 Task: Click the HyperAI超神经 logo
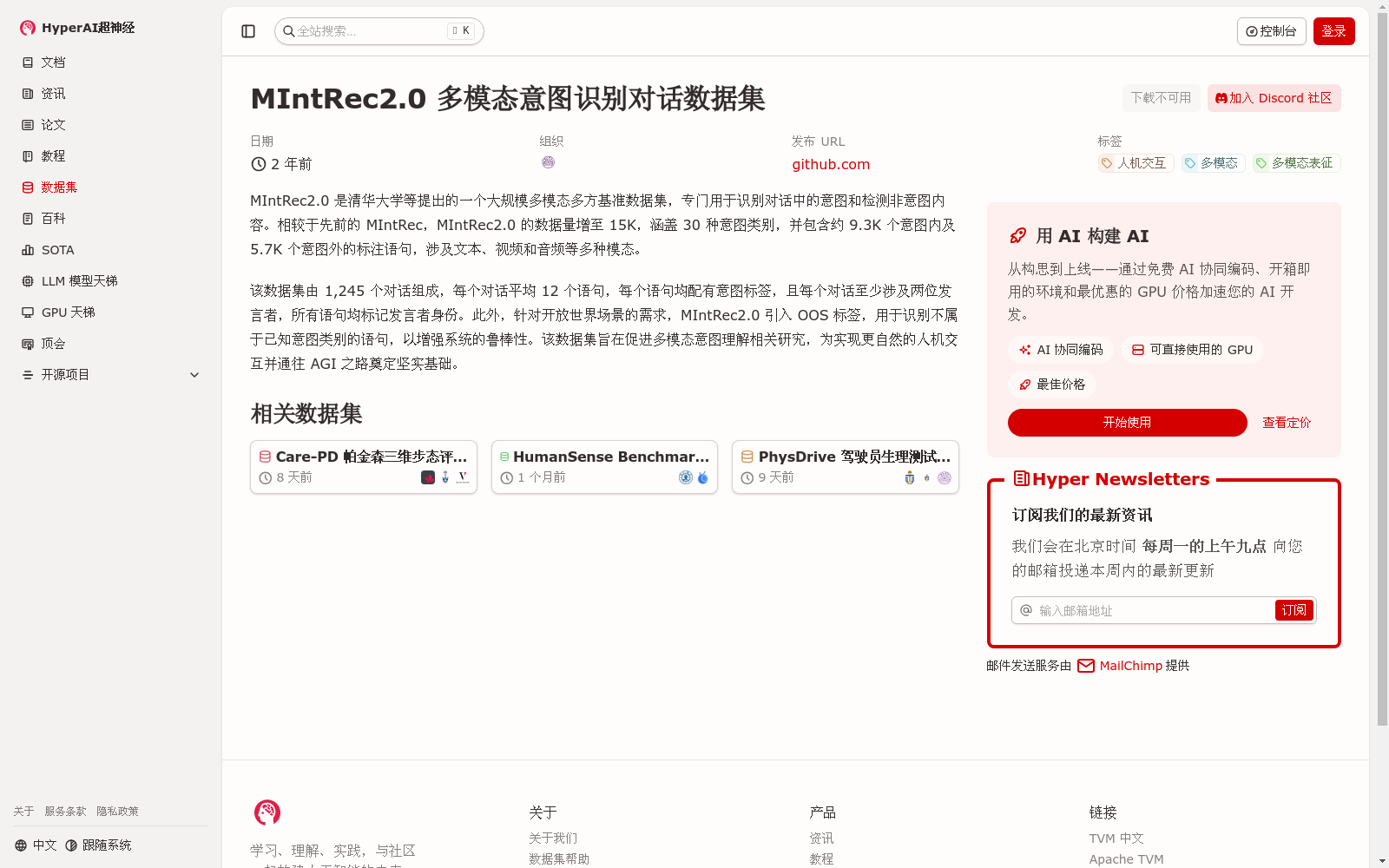pyautogui.click(x=76, y=27)
